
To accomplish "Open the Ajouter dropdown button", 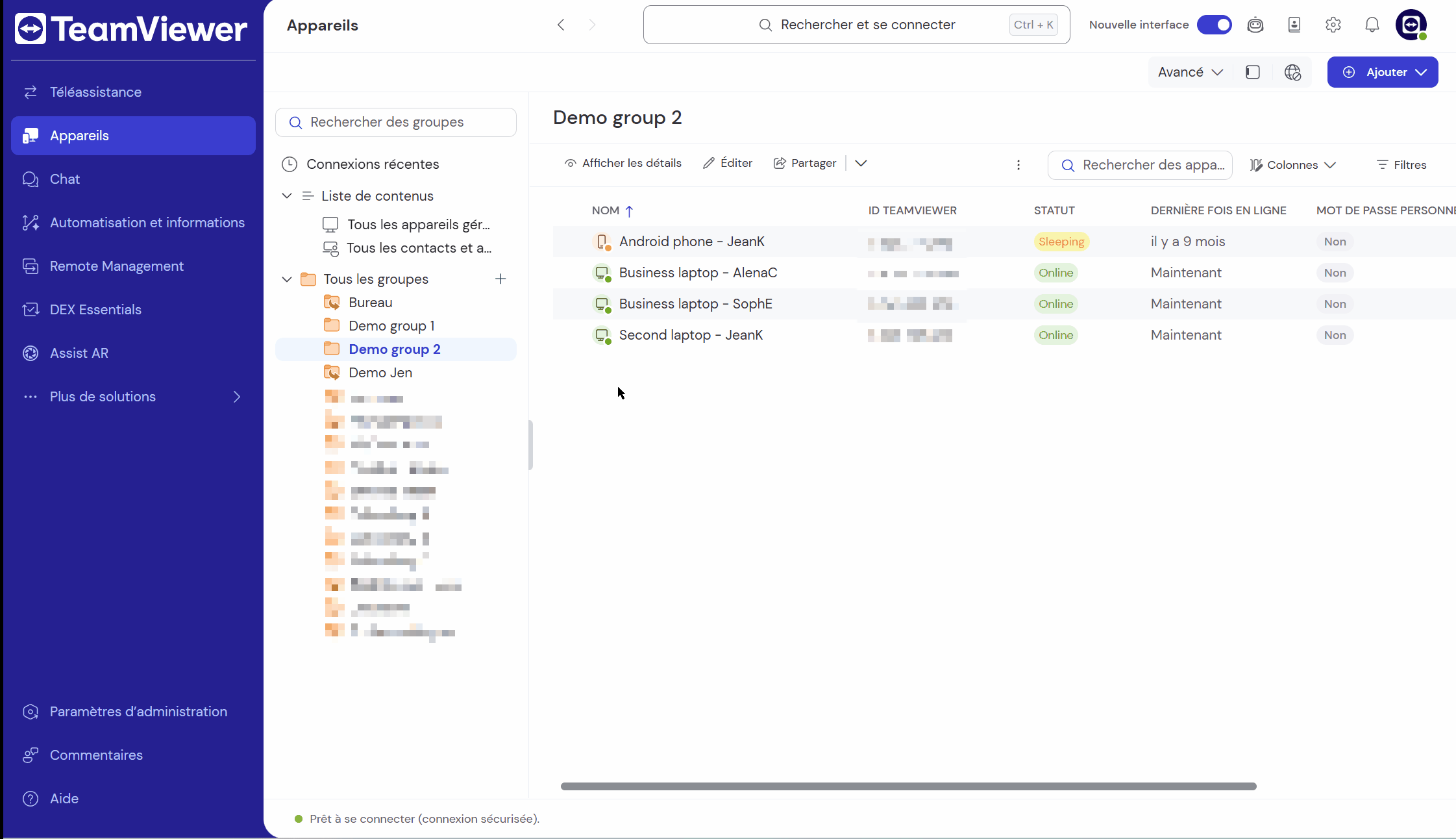I will [1383, 72].
